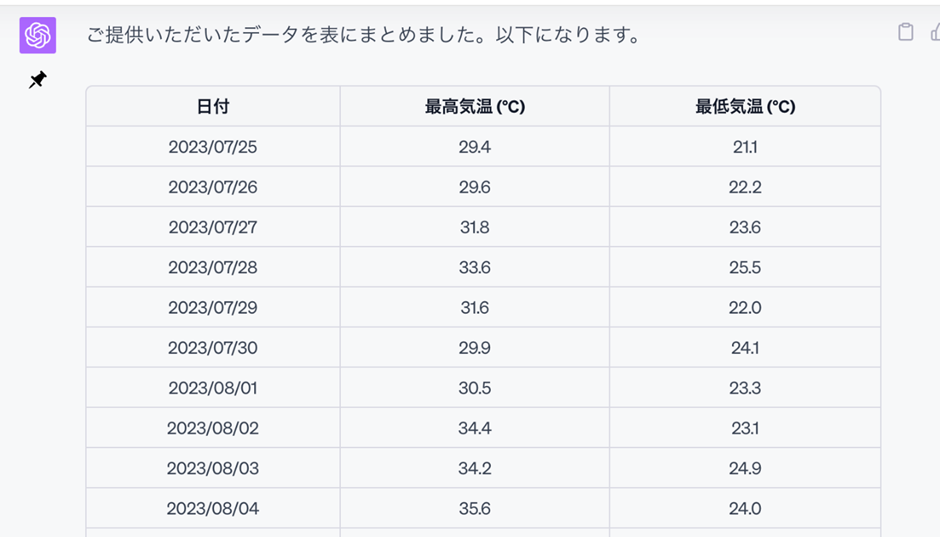The image size is (940, 537).
Task: Click the 最高気温 (°C) column header
Action: [x=475, y=107]
